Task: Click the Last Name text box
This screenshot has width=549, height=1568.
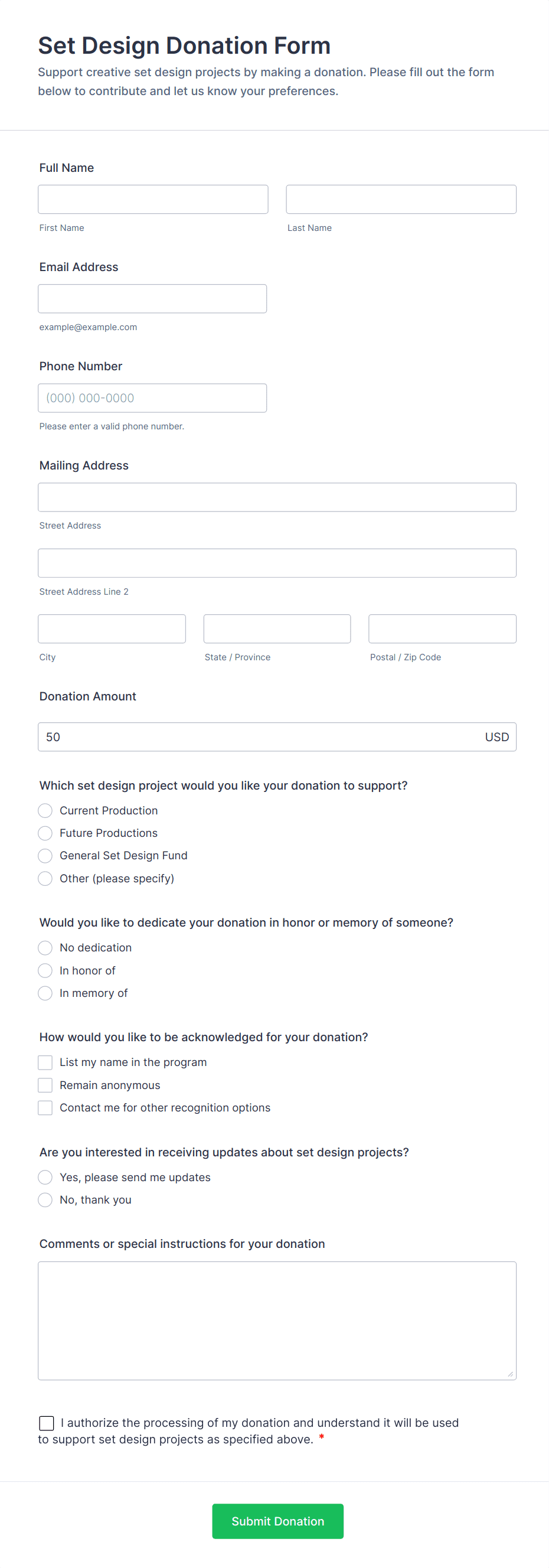Action: click(400, 200)
